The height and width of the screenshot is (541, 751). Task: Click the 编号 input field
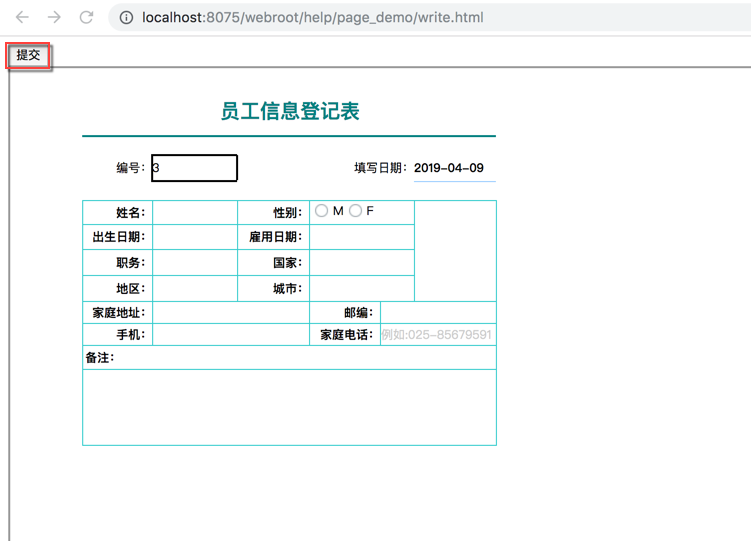194,168
